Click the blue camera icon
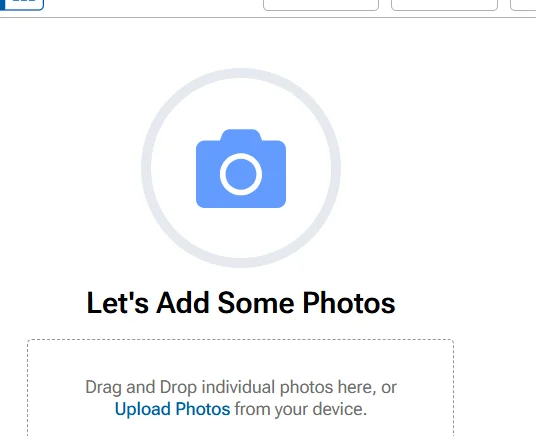536x436 pixels. pos(241,168)
